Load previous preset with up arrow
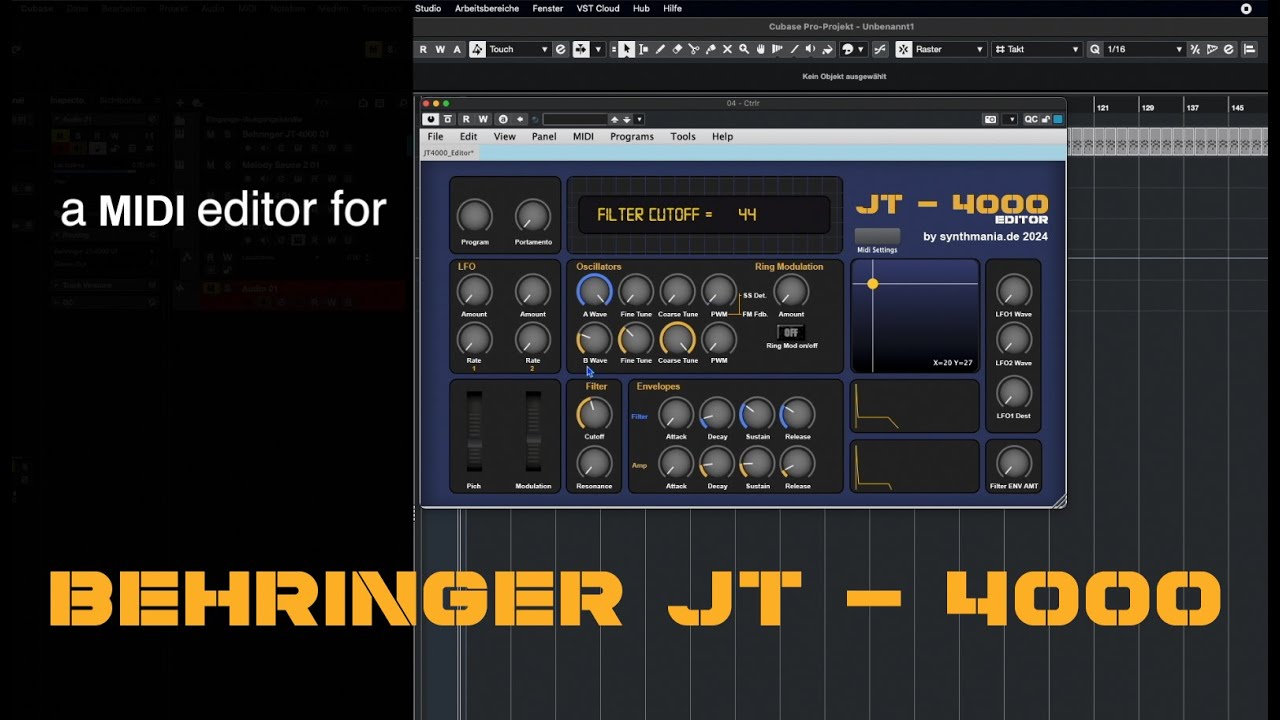The height and width of the screenshot is (720, 1280). (x=615, y=119)
